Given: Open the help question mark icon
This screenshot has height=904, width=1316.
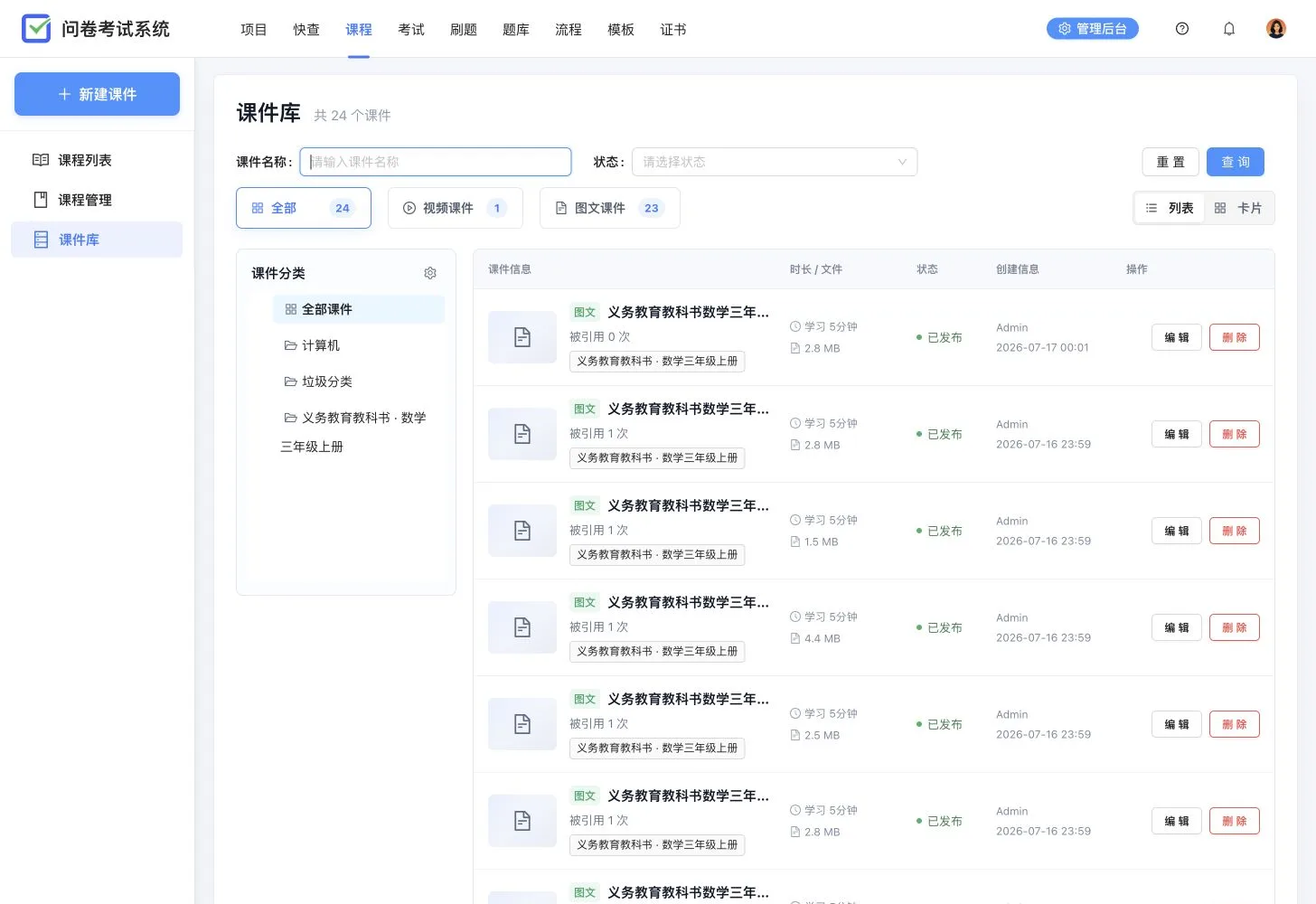Looking at the screenshot, I should tap(1182, 29).
